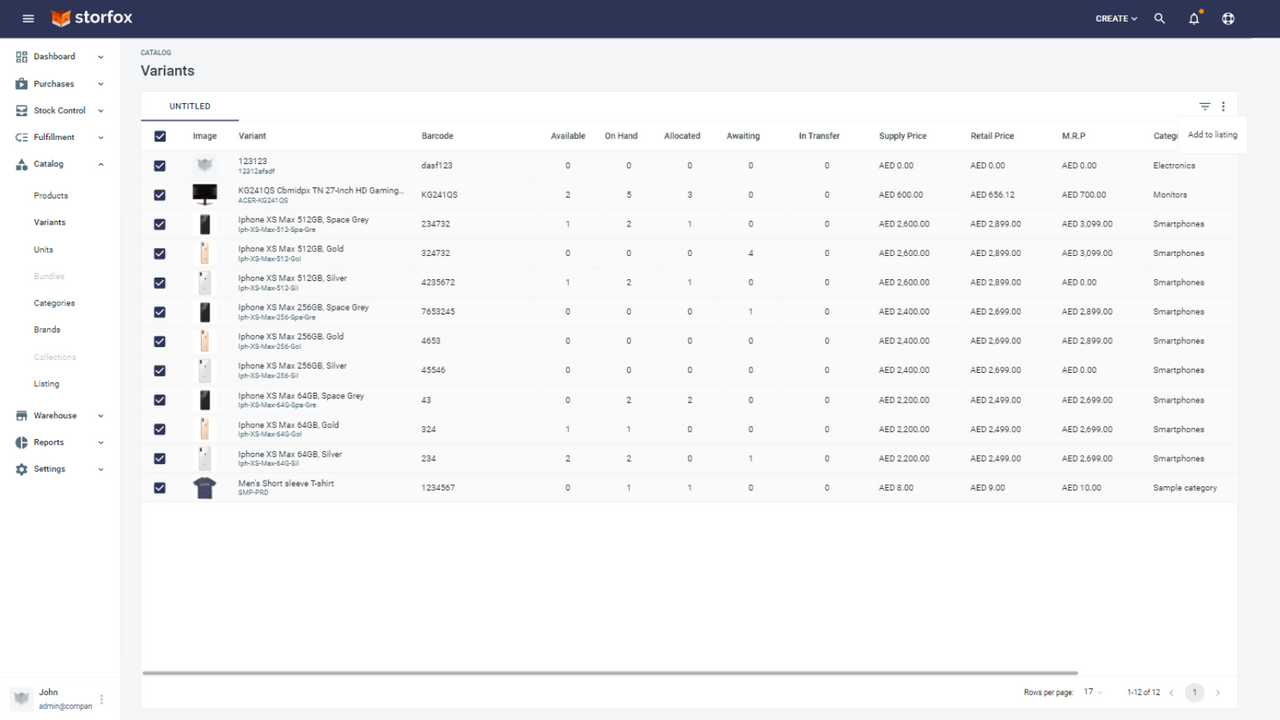Uncheck Iphone XS Max 64GB, Silver row

pyautogui.click(x=160, y=459)
